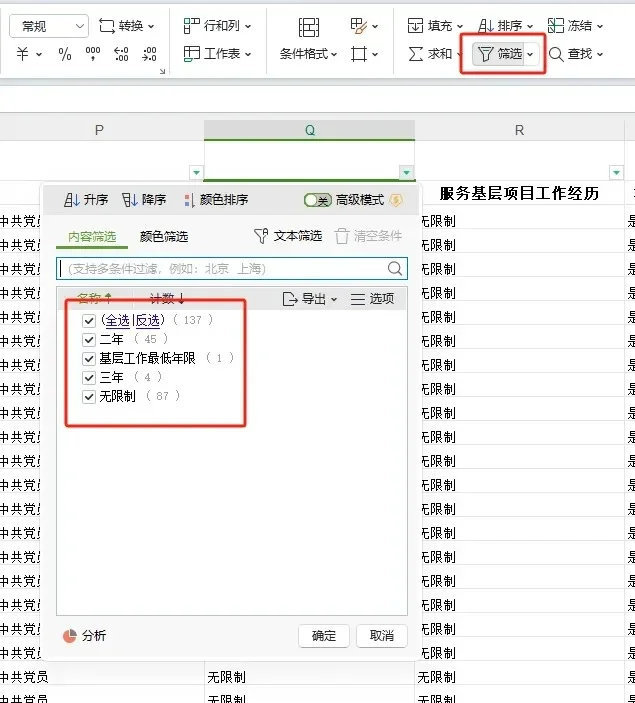This screenshot has height=703, width=635.
Task: Open 文本筛选 text filter
Action: (288, 236)
